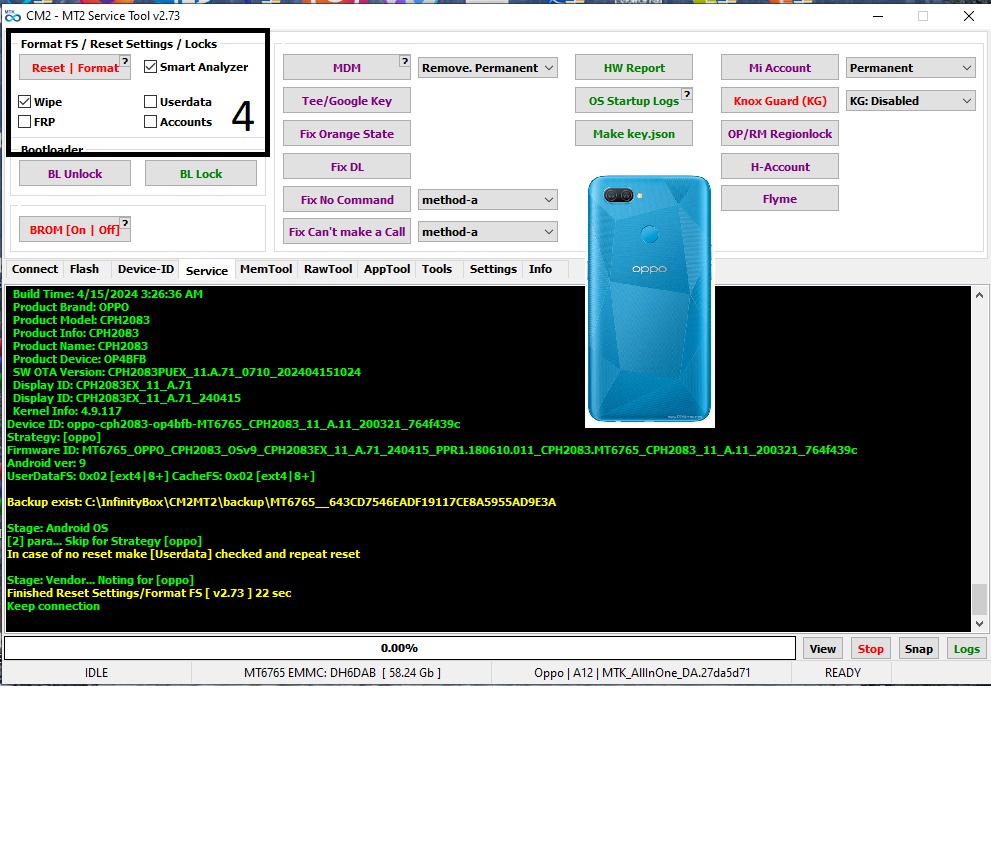
Task: Switch to the AppTool tab
Action: pos(387,269)
